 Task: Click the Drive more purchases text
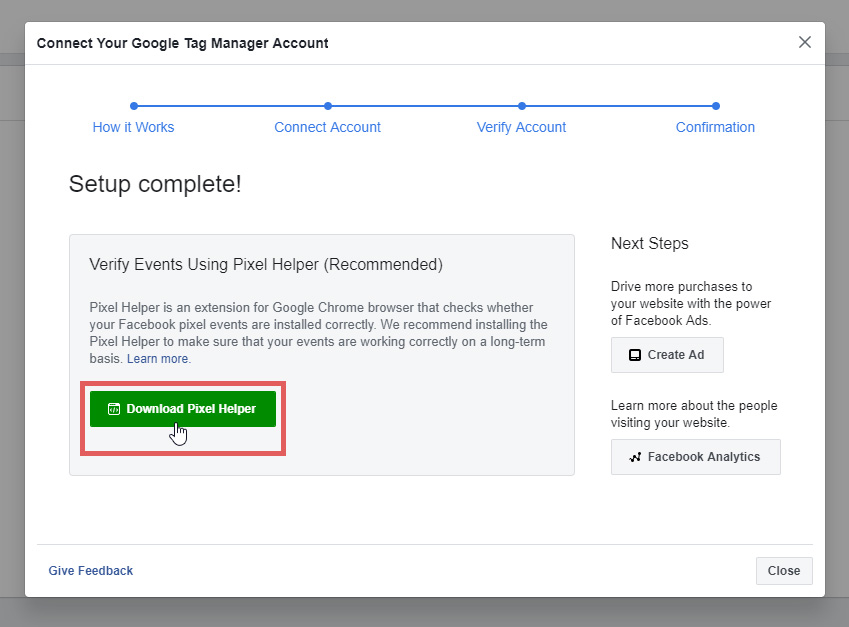691,303
